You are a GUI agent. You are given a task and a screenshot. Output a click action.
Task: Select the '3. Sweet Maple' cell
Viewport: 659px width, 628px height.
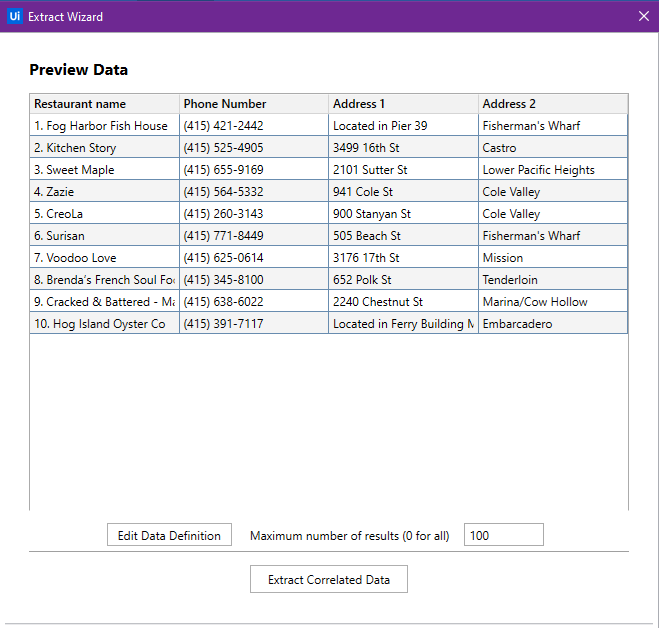(105, 169)
